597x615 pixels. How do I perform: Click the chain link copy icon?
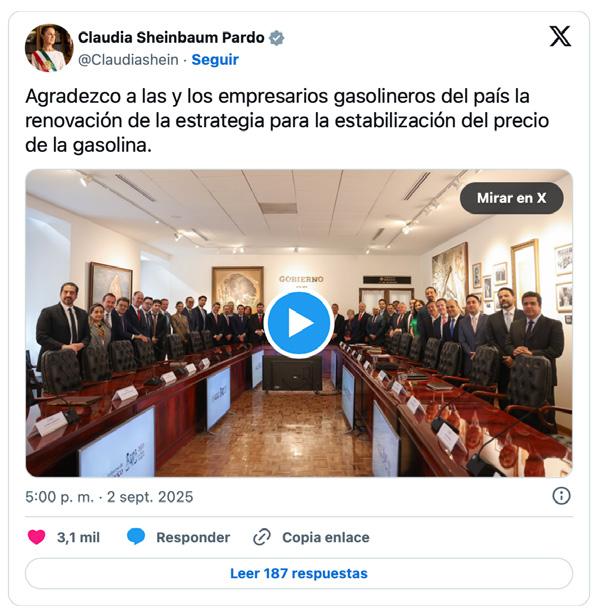262,537
